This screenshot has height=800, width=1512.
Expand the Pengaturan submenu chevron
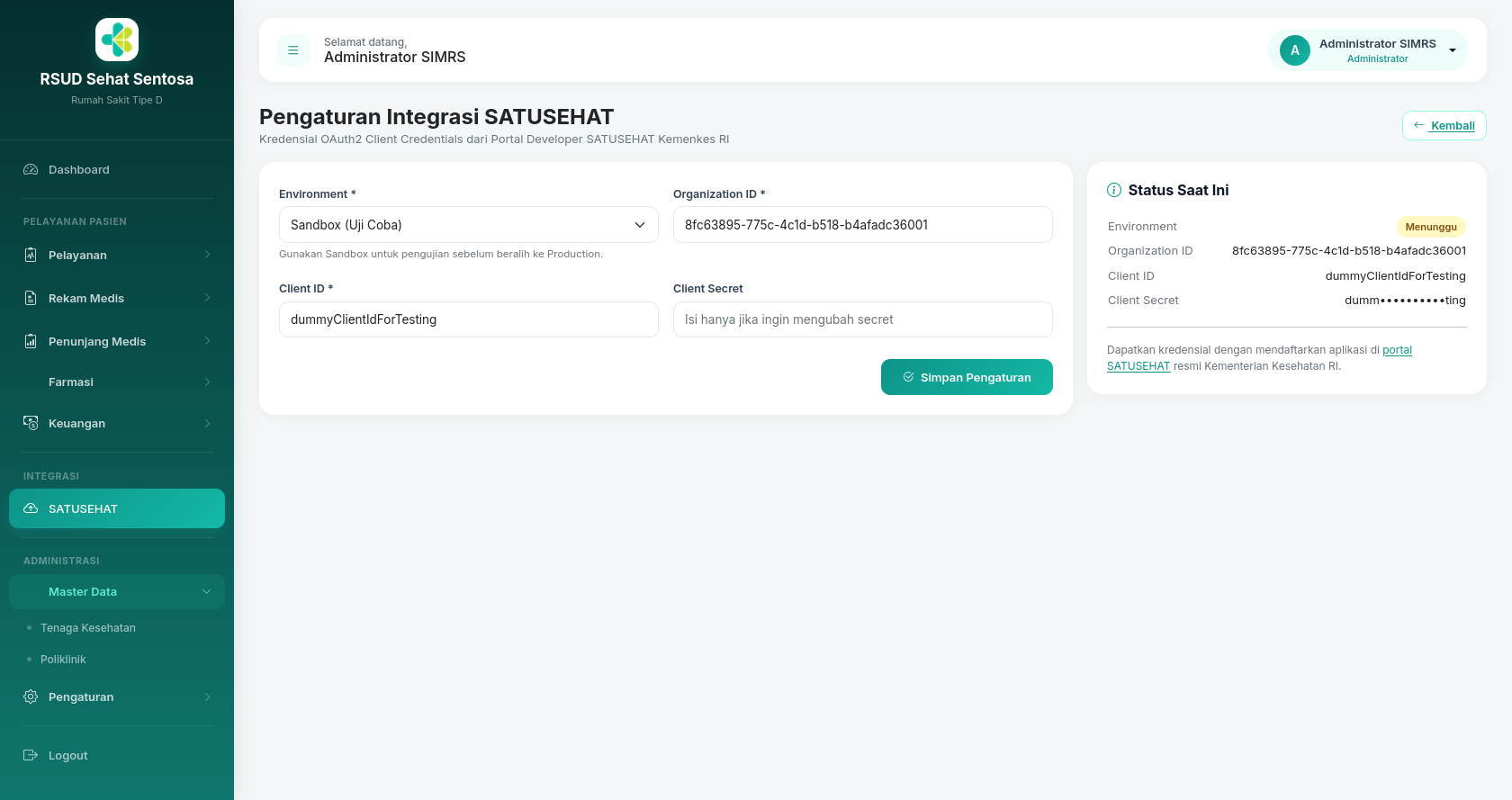(207, 697)
